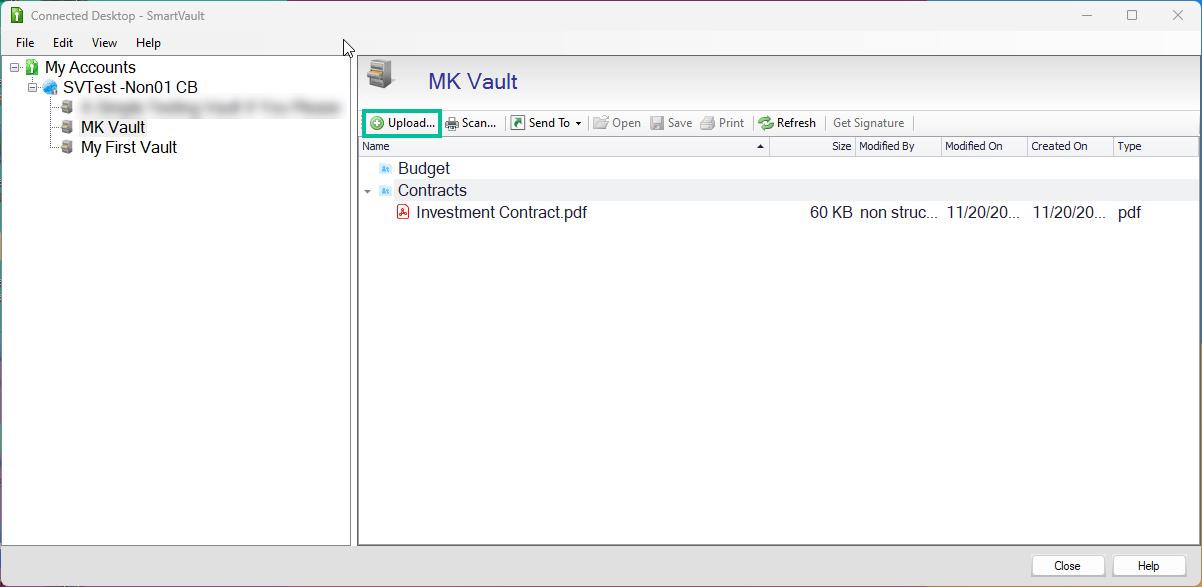
Task: Click the MK Vault cabinet tree icon
Action: click(67, 127)
